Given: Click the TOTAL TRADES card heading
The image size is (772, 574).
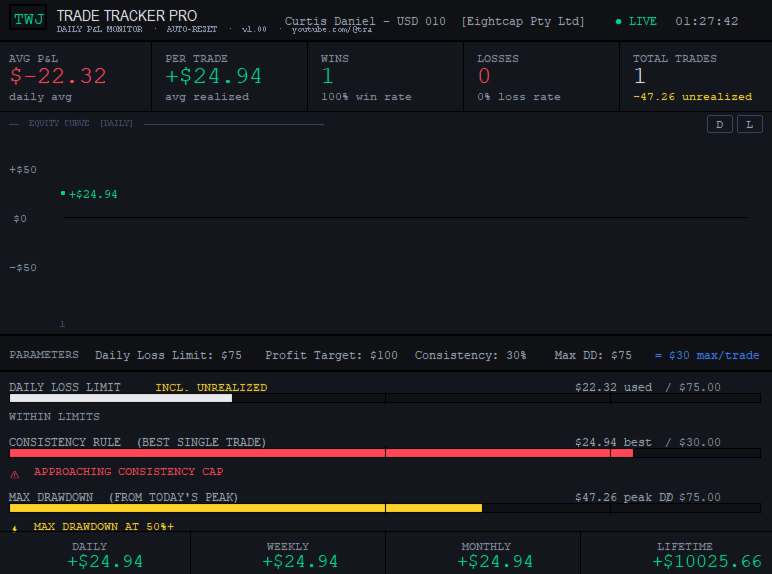Looking at the screenshot, I should (675, 59).
